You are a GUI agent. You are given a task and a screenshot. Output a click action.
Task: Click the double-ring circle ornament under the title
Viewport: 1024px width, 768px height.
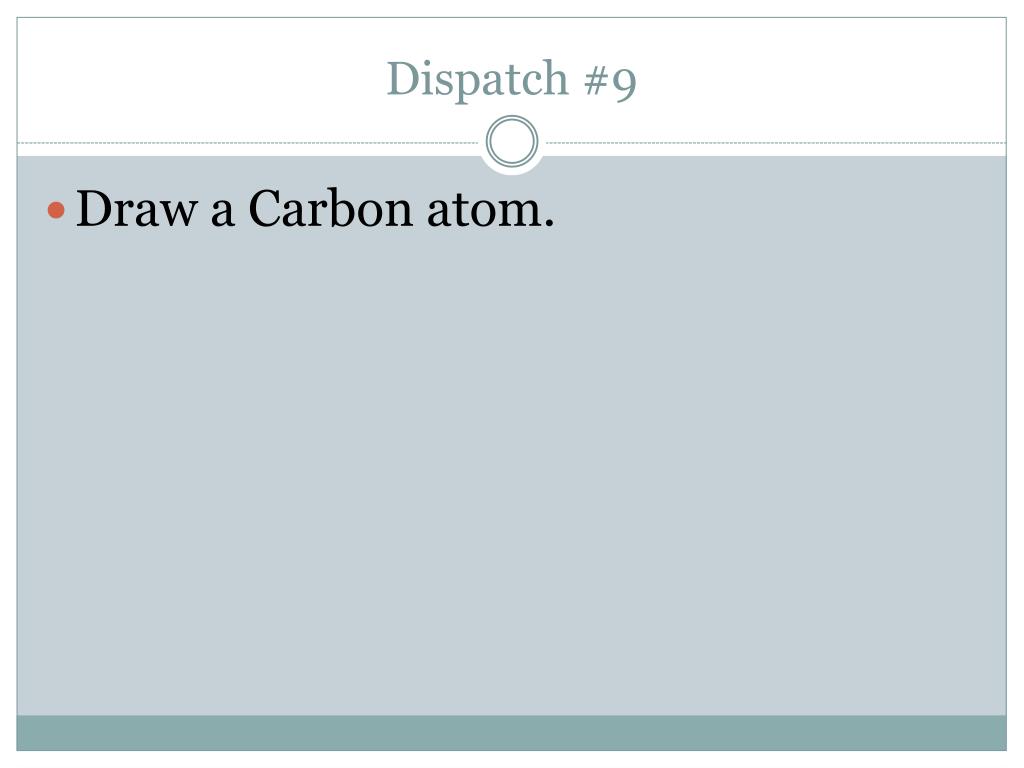tap(512, 141)
